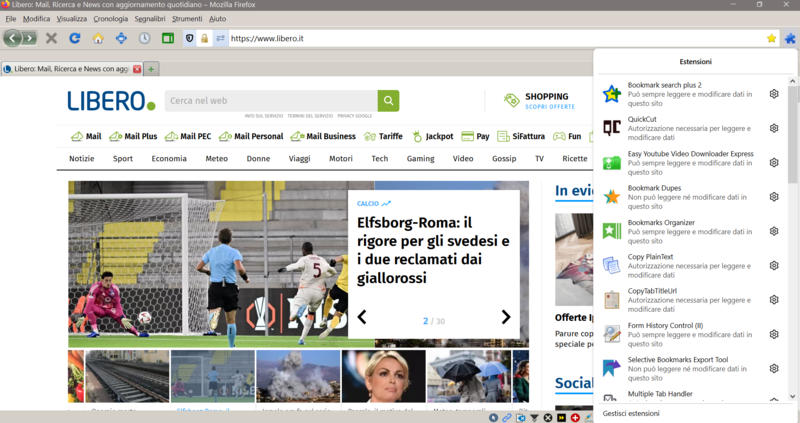Image resolution: width=800 pixels, height=423 pixels.
Task: Open settings gear for Copy PlainText
Action: [x=774, y=265]
